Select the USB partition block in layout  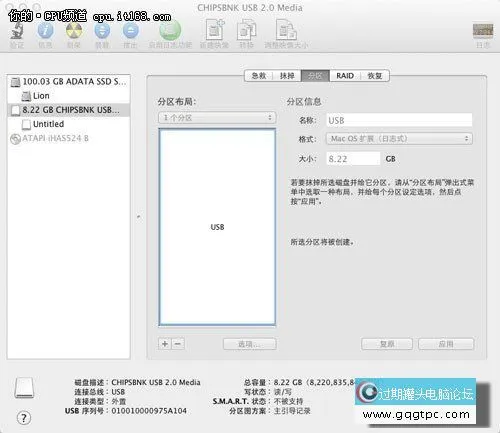click(x=217, y=227)
